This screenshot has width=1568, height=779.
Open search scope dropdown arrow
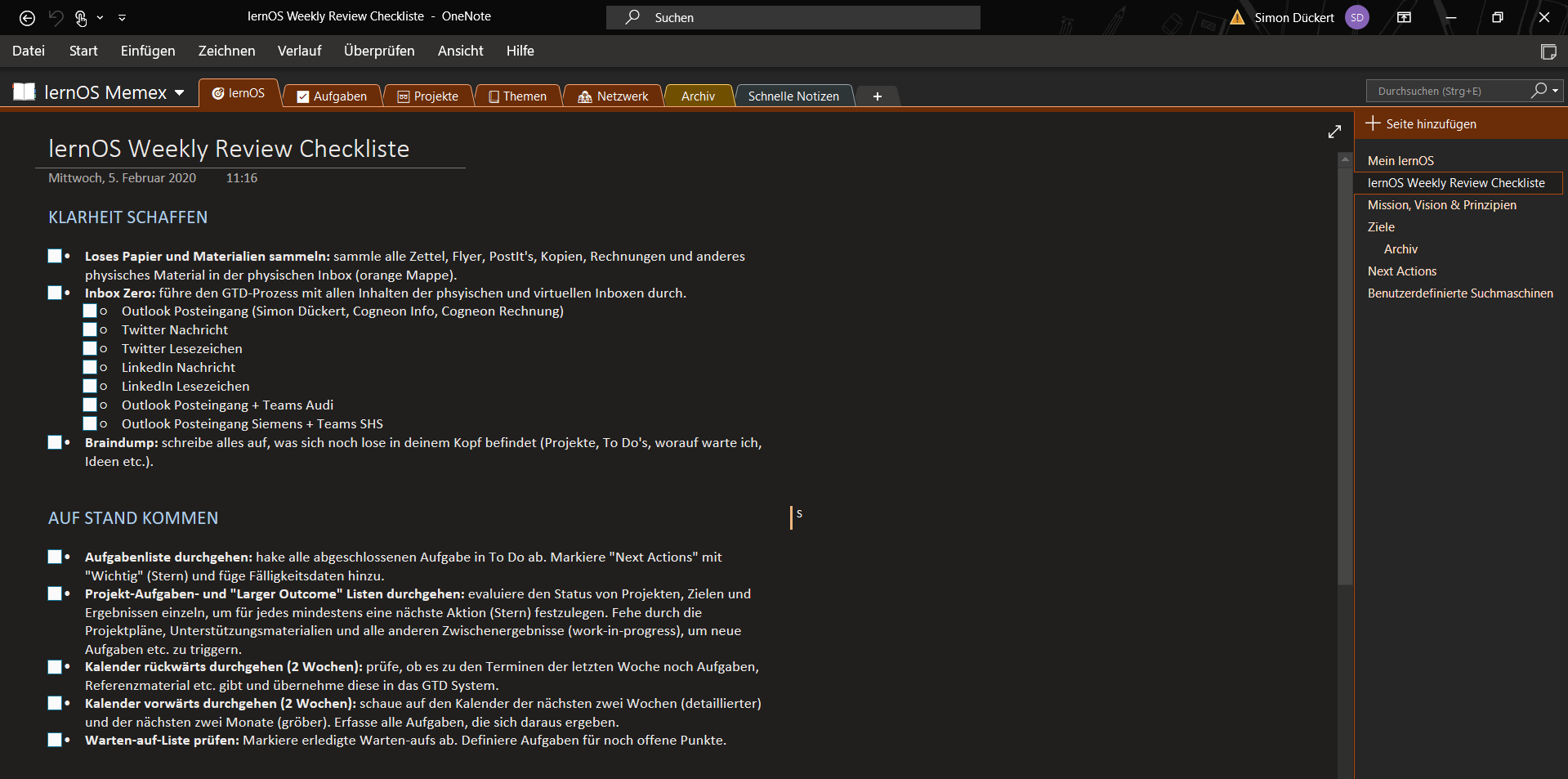[x=1555, y=91]
